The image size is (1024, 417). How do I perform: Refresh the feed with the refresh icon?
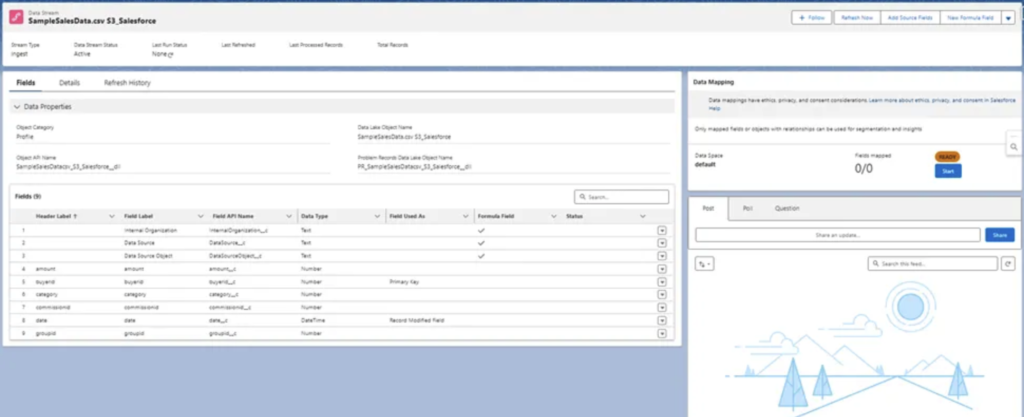tap(1008, 264)
